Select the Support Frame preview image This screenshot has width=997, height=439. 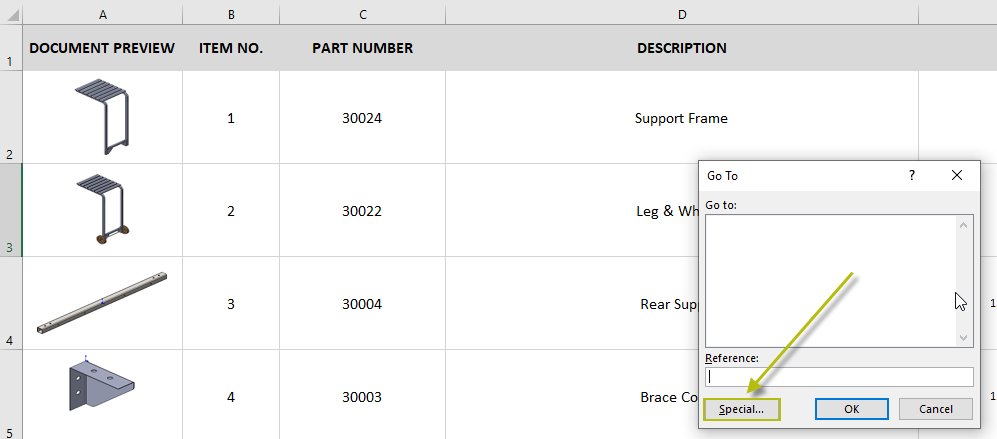coord(103,117)
